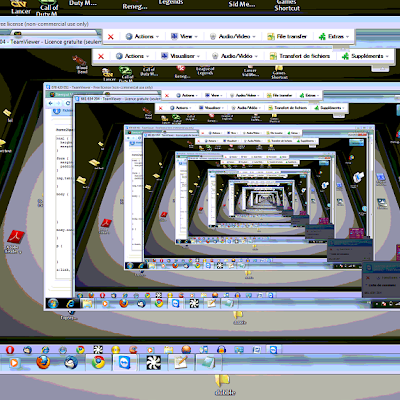
Task: Open the black-and-white fan icon in the bottom taskbar
Action: (x=153, y=362)
